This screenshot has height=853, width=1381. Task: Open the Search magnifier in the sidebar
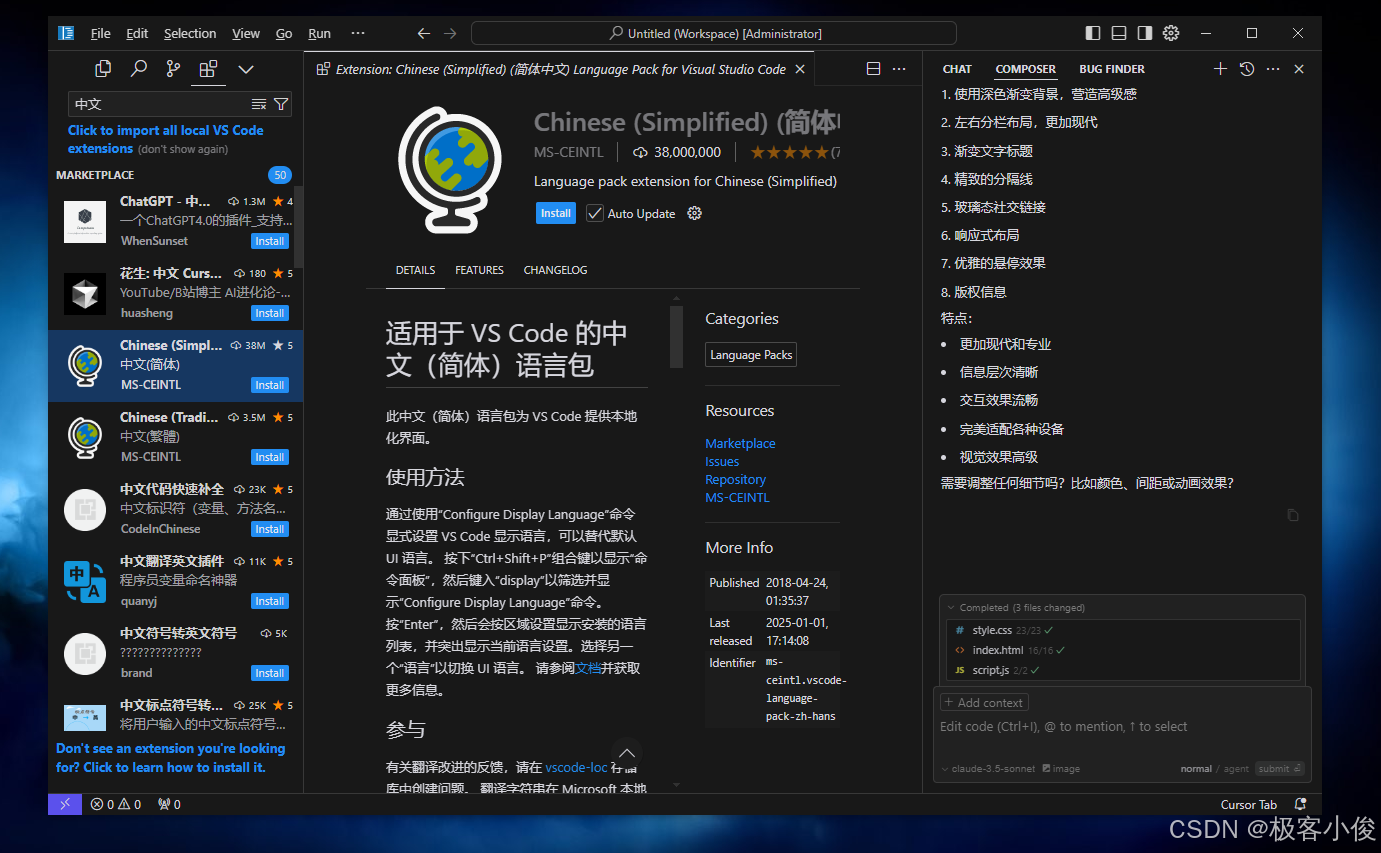coord(139,69)
